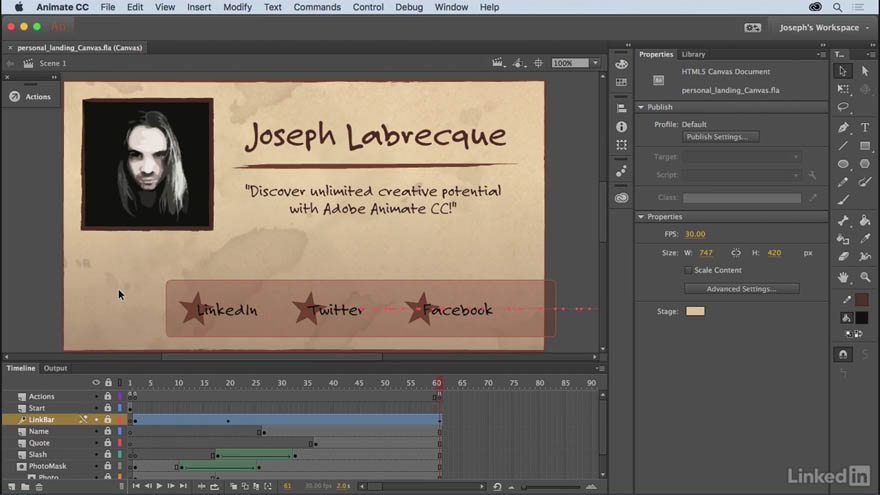Viewport: 880px width, 495px height.
Task: Open the Properties panel options menu
Action: coord(821,54)
